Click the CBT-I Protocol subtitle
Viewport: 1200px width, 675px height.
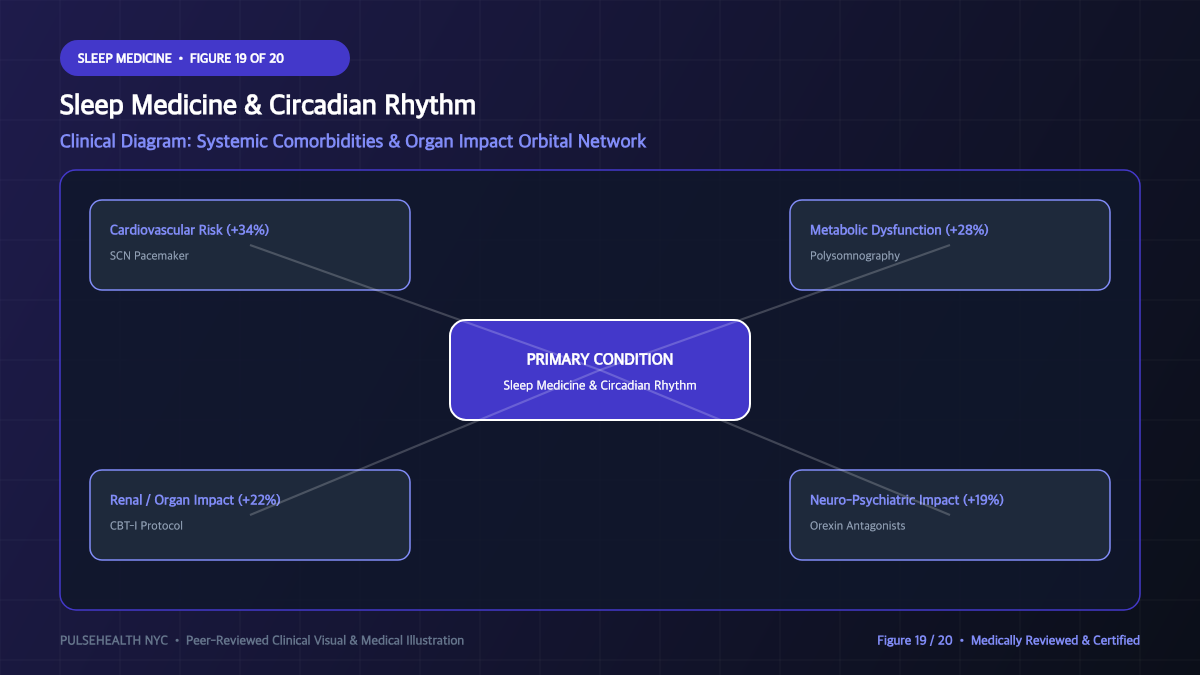[146, 526]
